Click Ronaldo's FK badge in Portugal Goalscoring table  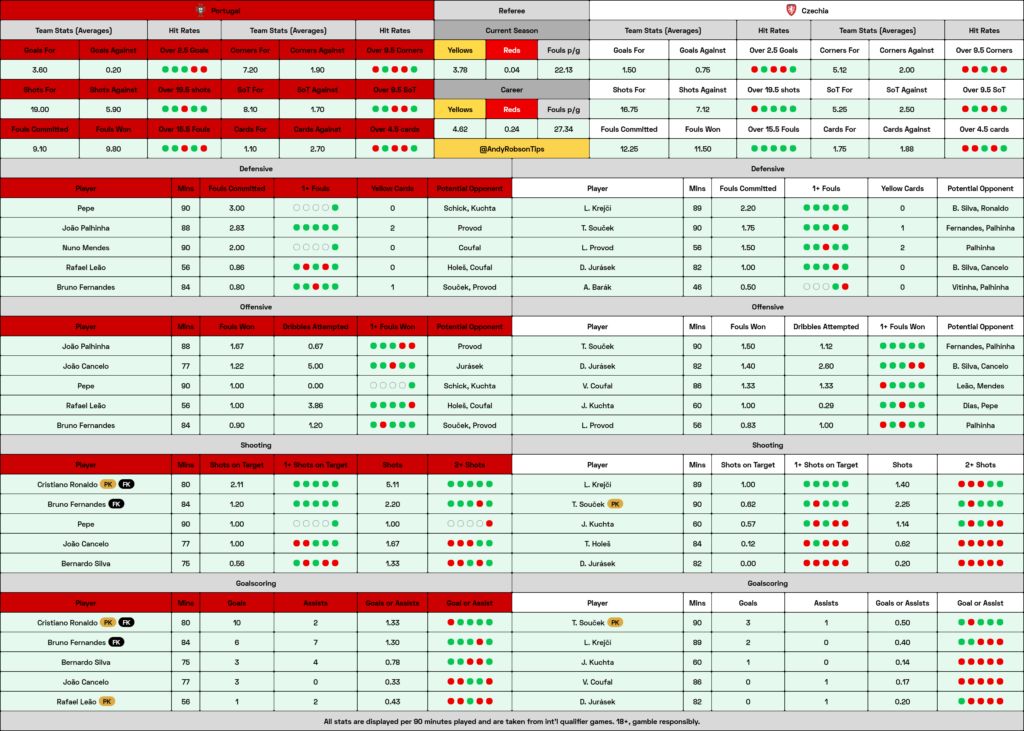tap(127, 622)
